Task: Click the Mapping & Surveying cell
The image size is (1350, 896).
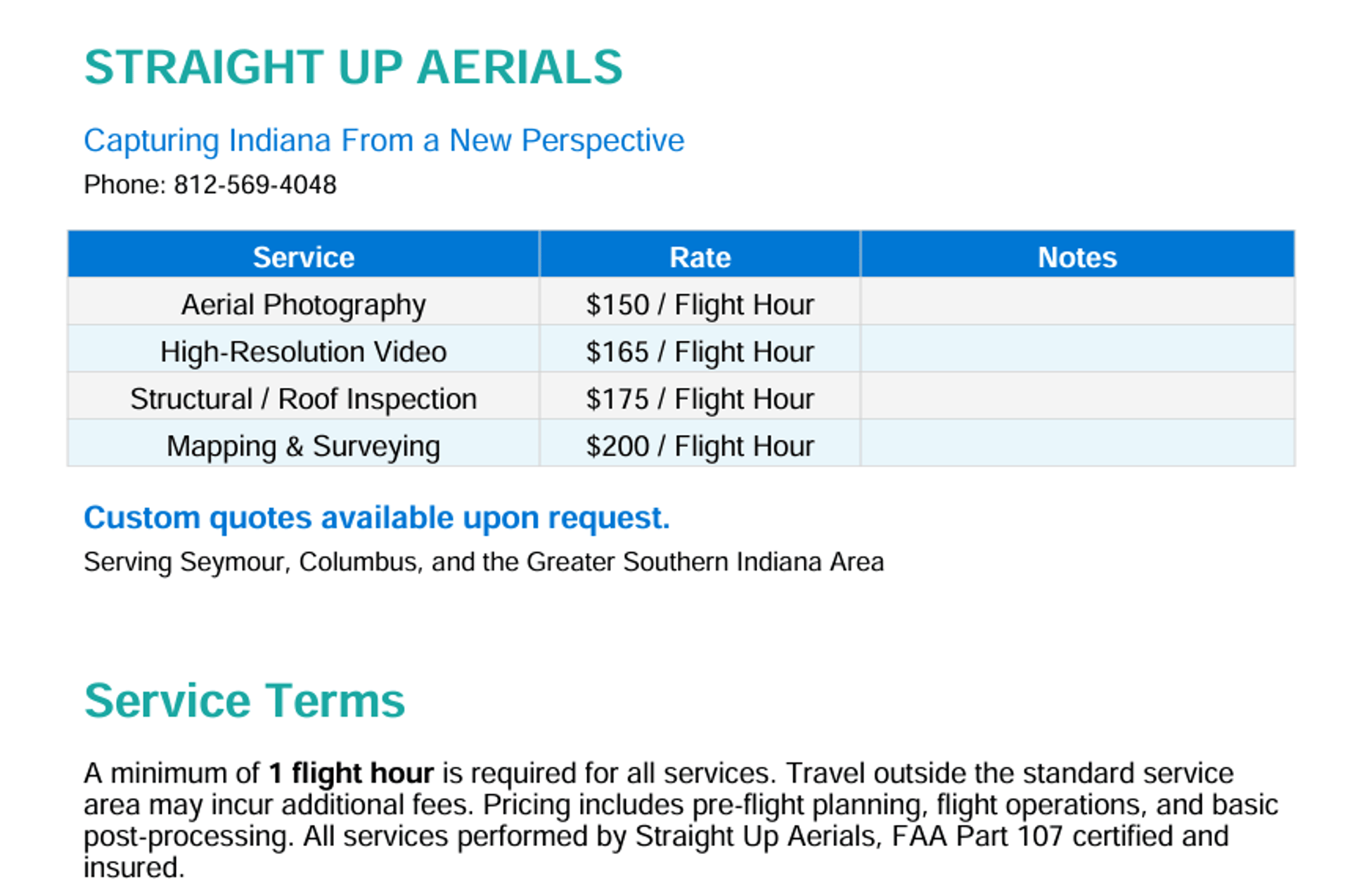Action: coord(303,446)
